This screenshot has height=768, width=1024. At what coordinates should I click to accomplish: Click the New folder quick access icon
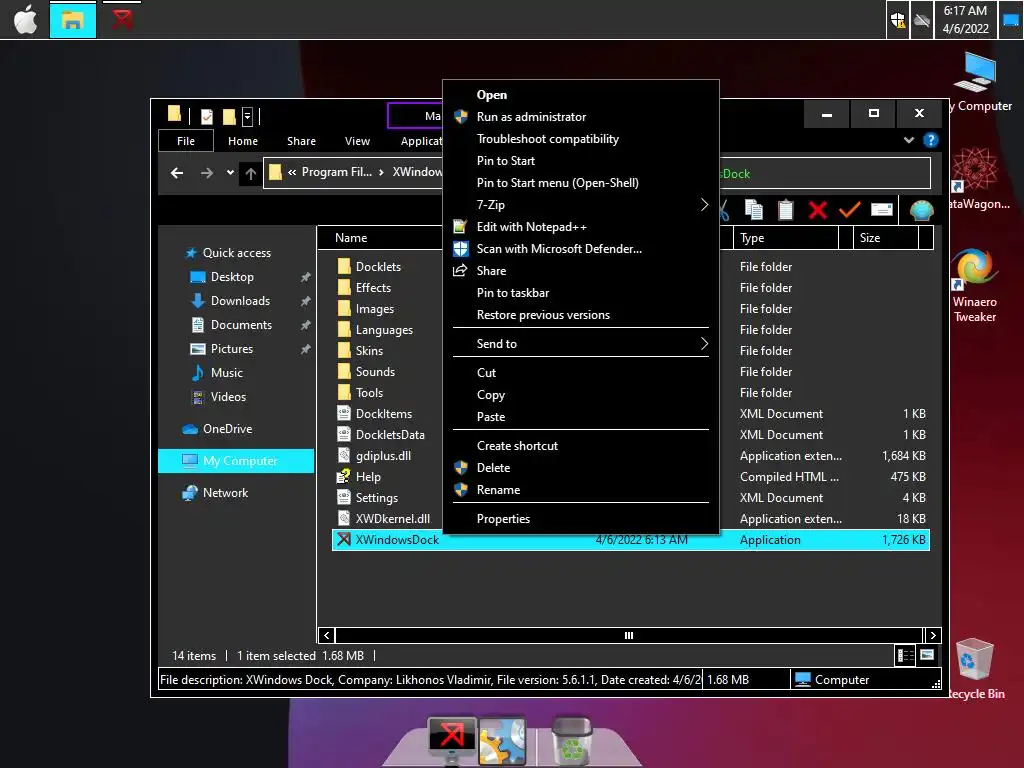pos(229,116)
